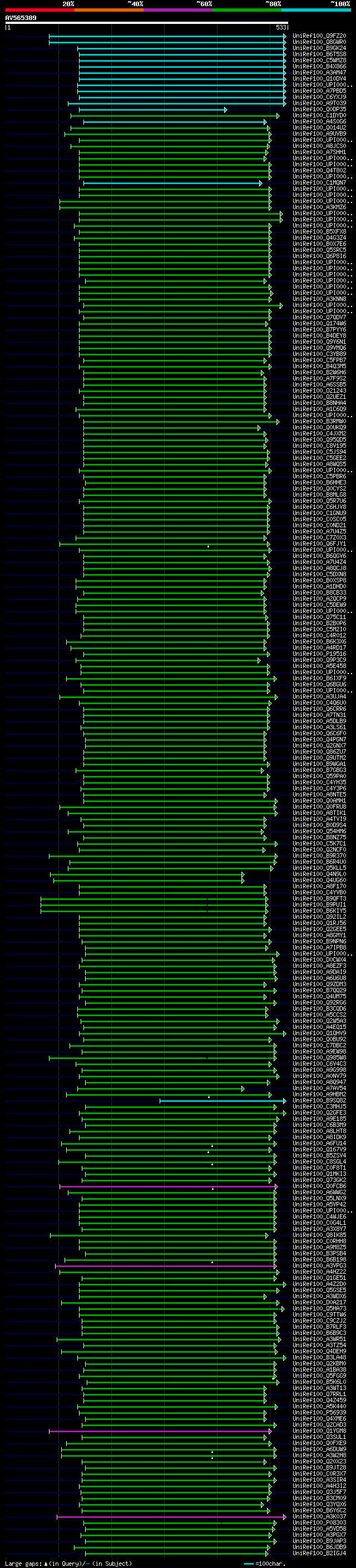The image size is (356, 1568).
Task: Select hit label UniRef100_A7IPB8
Action: 319,947
